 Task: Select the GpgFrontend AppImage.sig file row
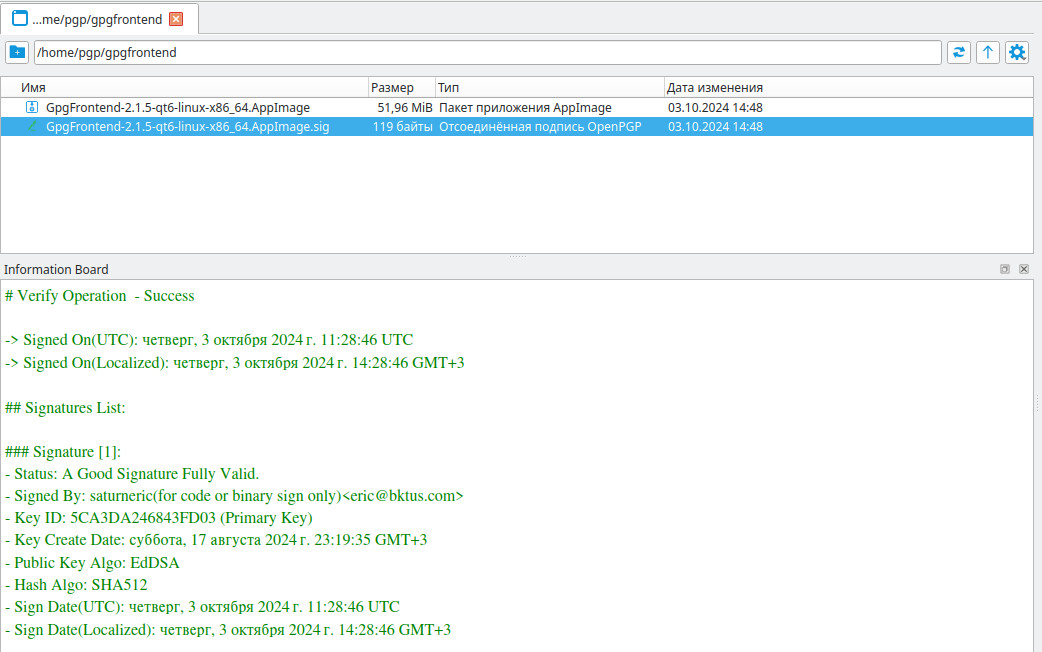click(x=188, y=127)
